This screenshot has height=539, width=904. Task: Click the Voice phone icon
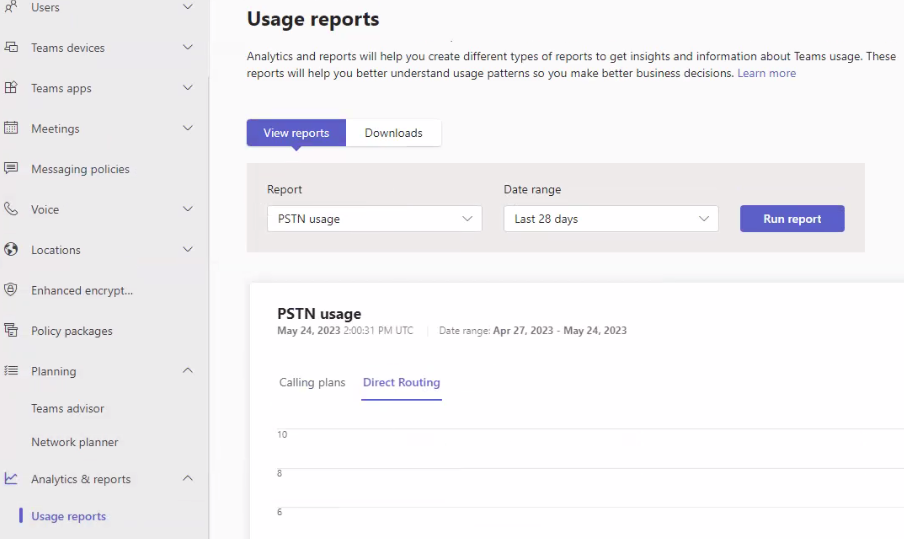pyautogui.click(x=12, y=209)
